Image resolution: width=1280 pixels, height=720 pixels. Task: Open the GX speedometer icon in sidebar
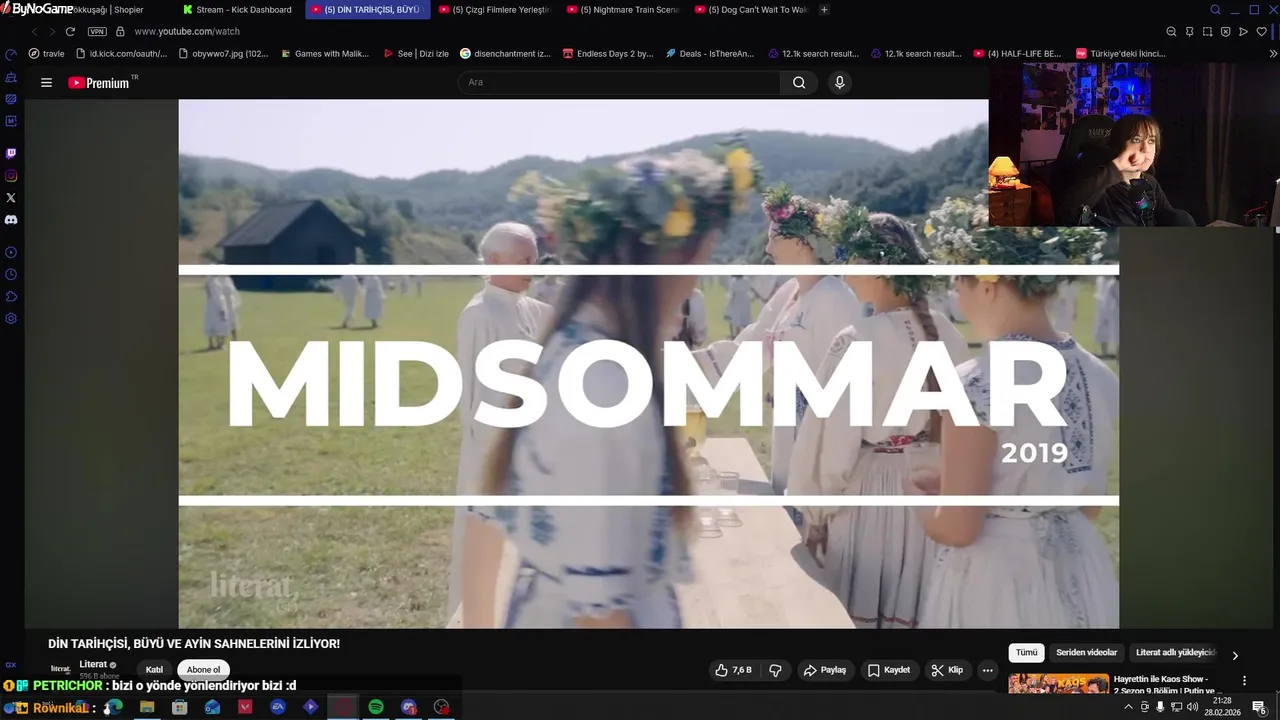[11, 55]
